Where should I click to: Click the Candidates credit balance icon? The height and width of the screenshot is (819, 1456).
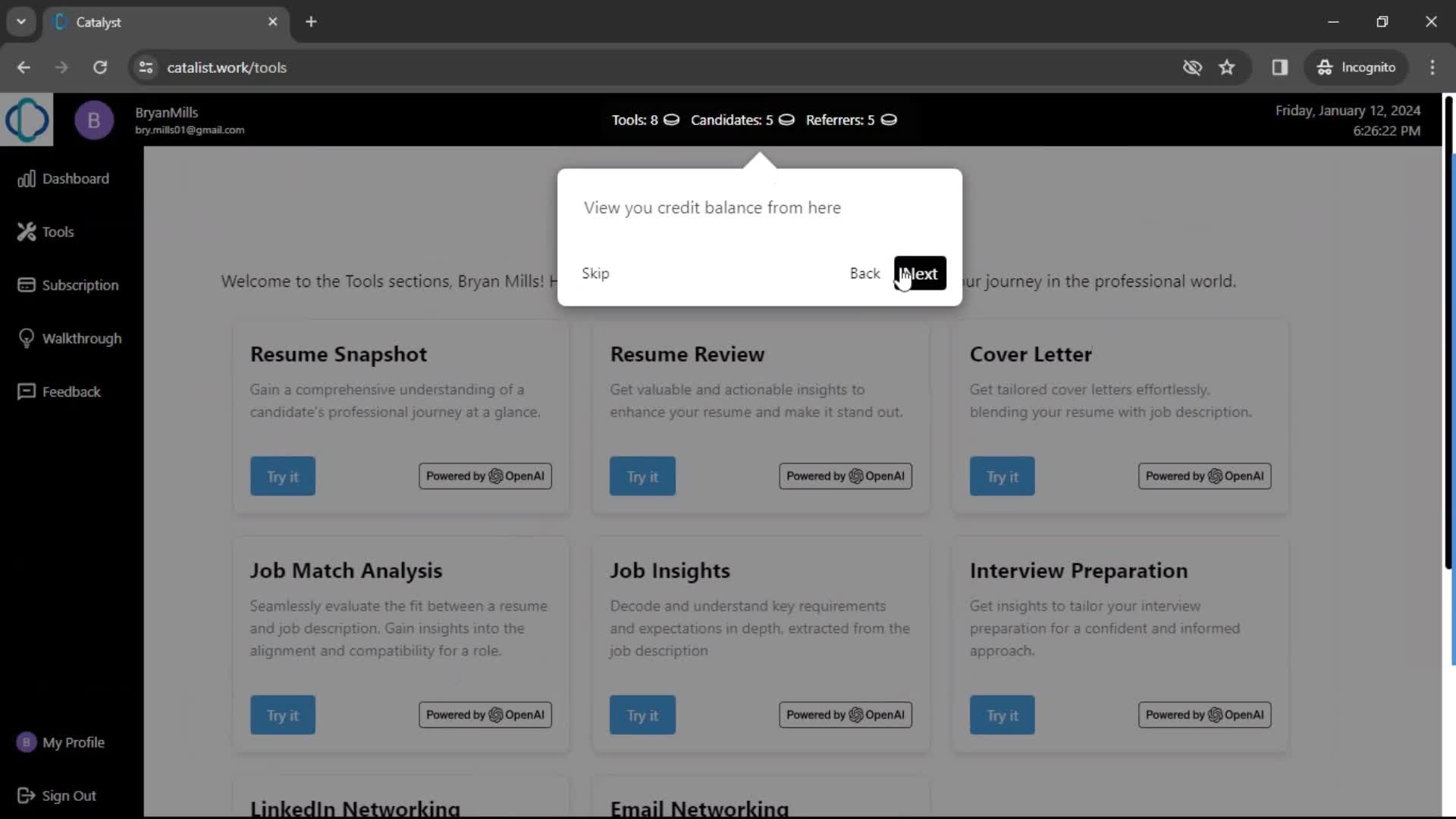click(x=786, y=120)
